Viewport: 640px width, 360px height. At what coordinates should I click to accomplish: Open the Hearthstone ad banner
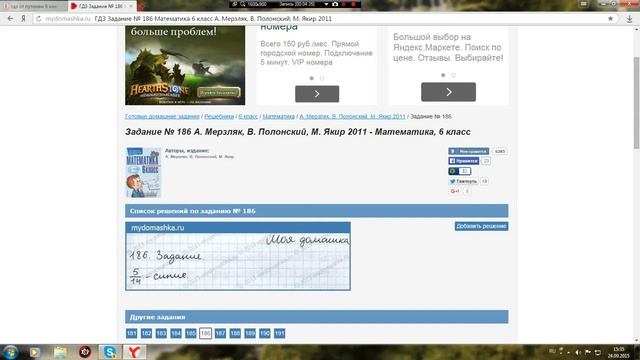[x=185, y=65]
